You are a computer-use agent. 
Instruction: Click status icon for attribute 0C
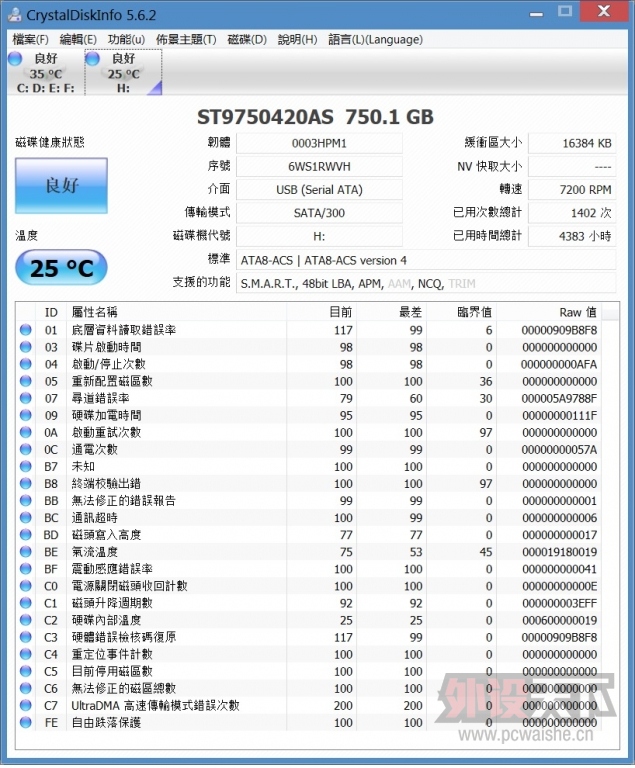click(25, 450)
